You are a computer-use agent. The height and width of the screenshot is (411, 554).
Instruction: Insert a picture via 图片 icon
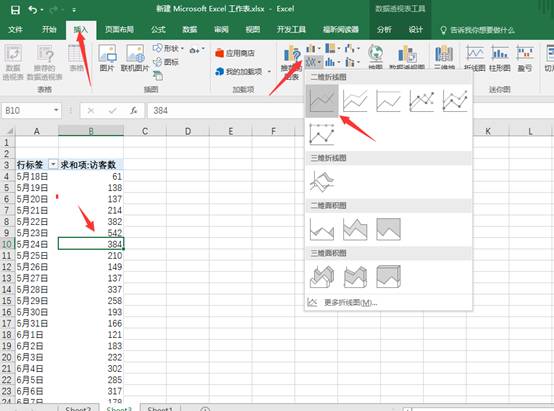tap(107, 58)
